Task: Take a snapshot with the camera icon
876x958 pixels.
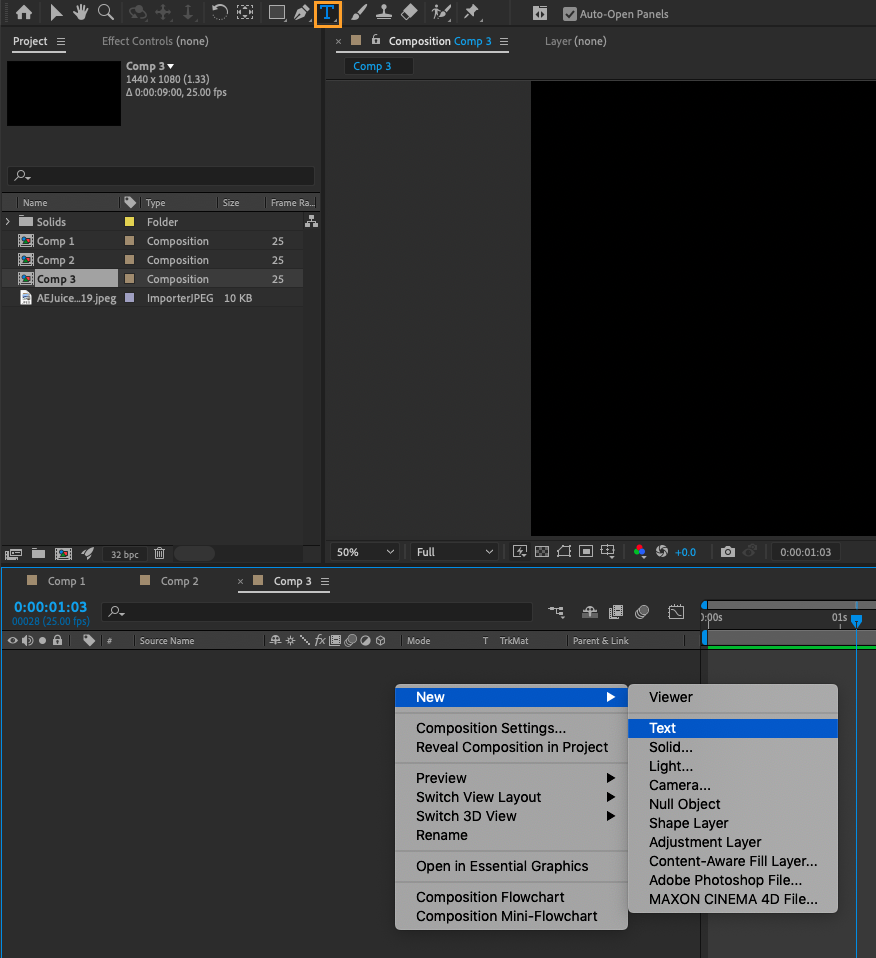Action: [x=728, y=552]
